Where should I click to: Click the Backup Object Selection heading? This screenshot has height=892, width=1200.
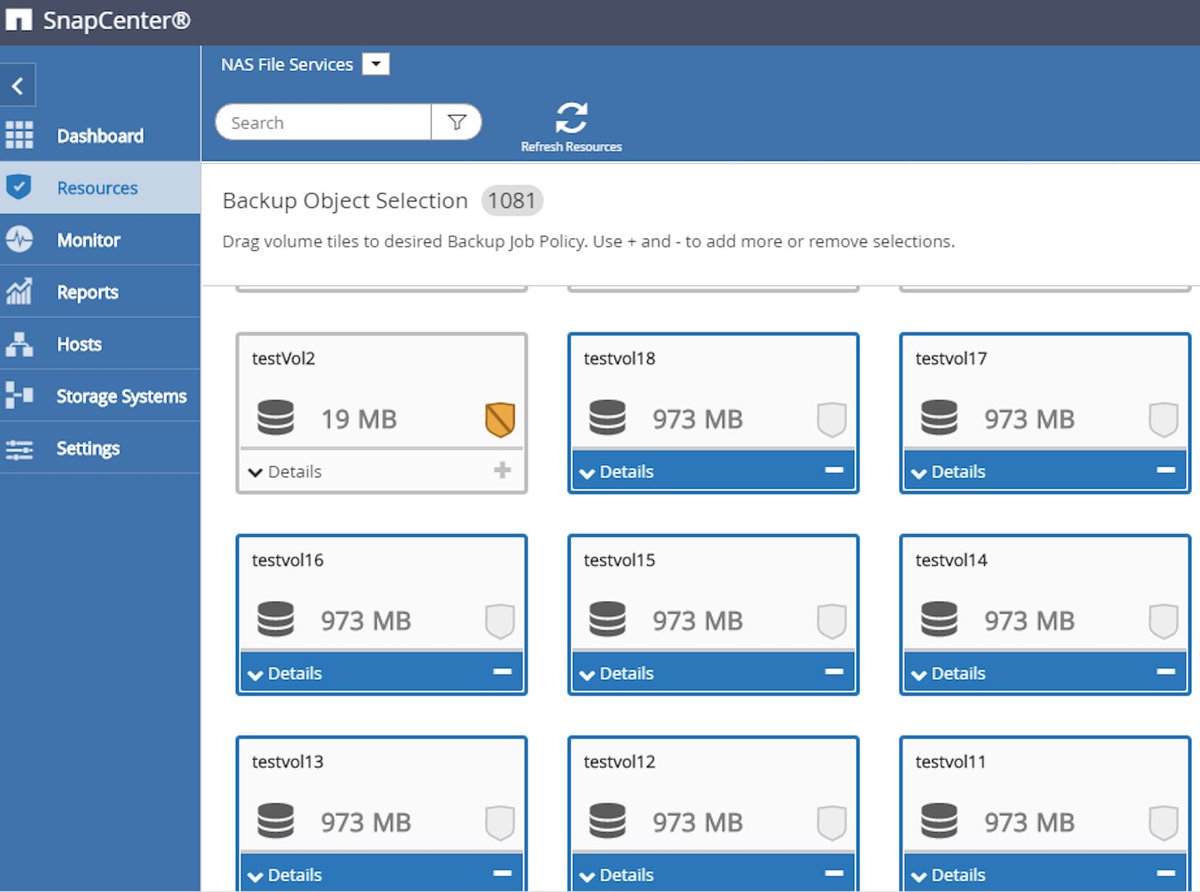tap(345, 201)
